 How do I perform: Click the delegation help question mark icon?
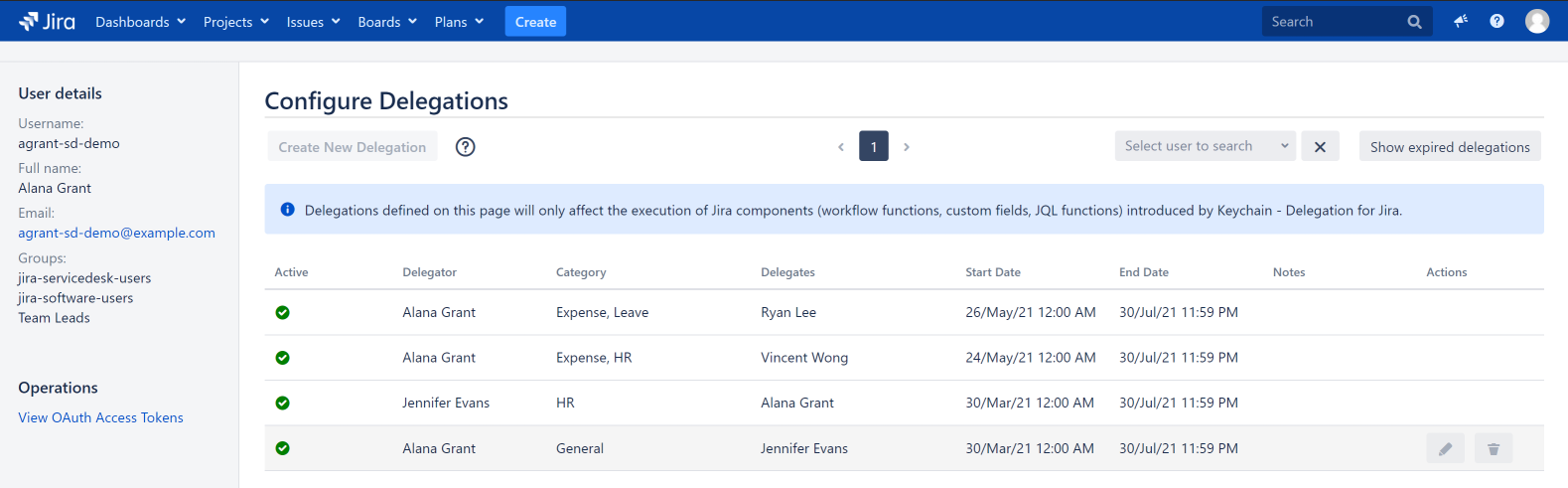465,147
